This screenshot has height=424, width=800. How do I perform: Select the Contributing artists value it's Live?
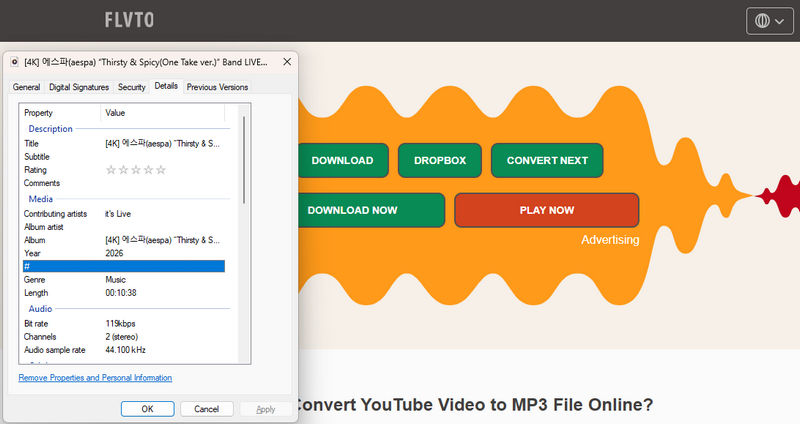(118, 214)
